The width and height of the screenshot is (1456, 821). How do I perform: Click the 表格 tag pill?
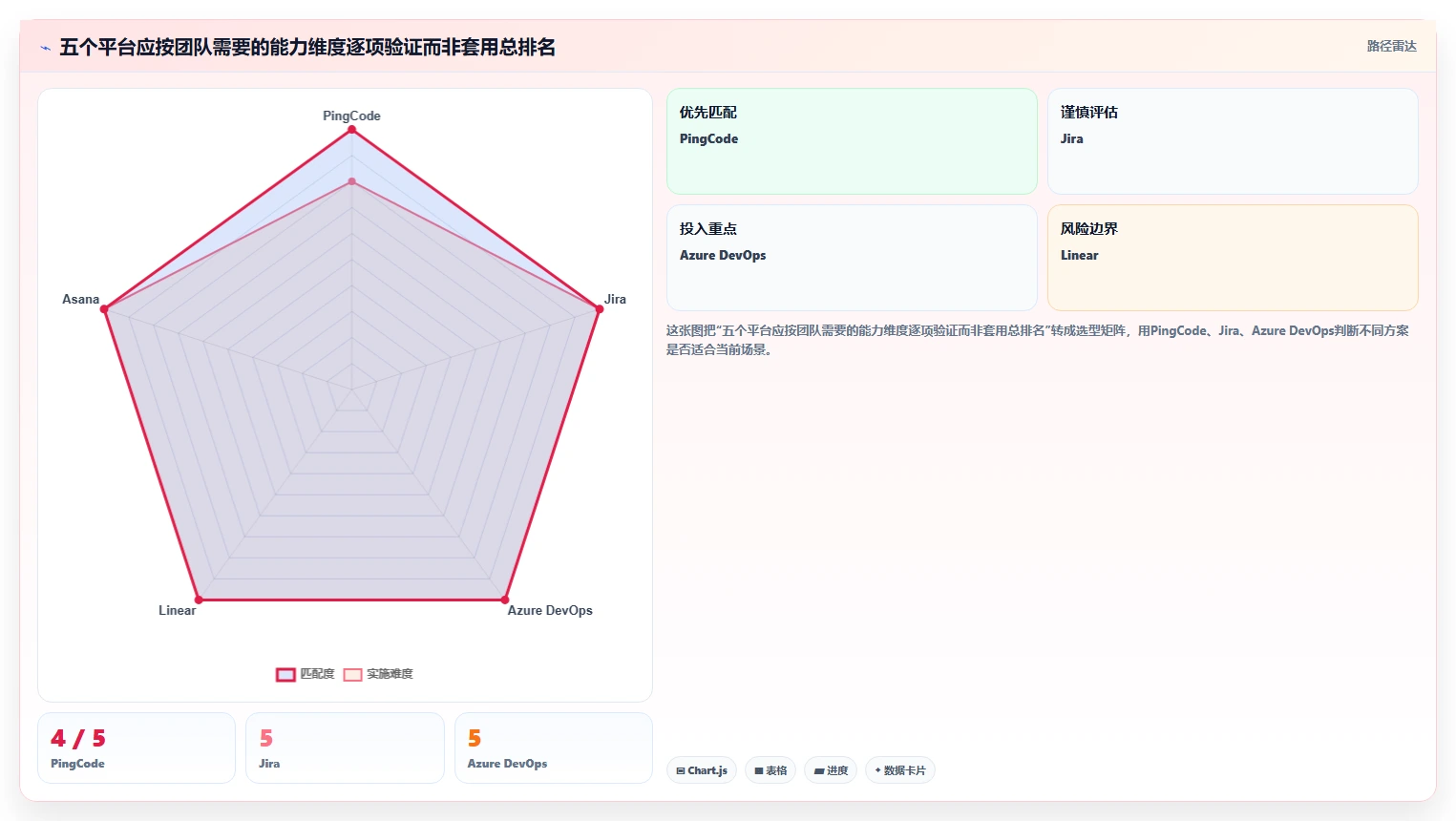coord(770,770)
